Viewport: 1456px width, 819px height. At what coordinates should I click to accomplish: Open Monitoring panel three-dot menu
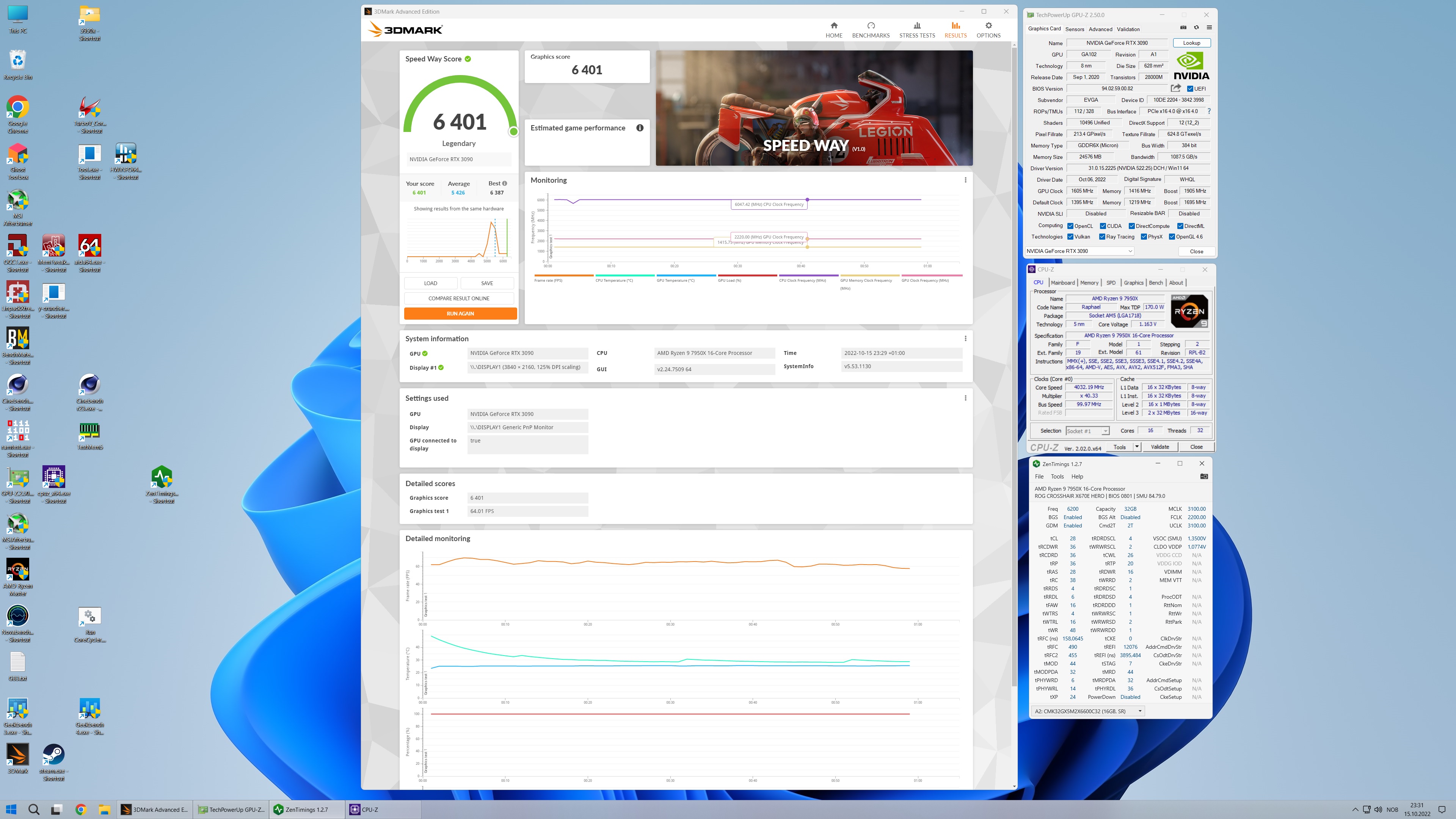[965, 180]
